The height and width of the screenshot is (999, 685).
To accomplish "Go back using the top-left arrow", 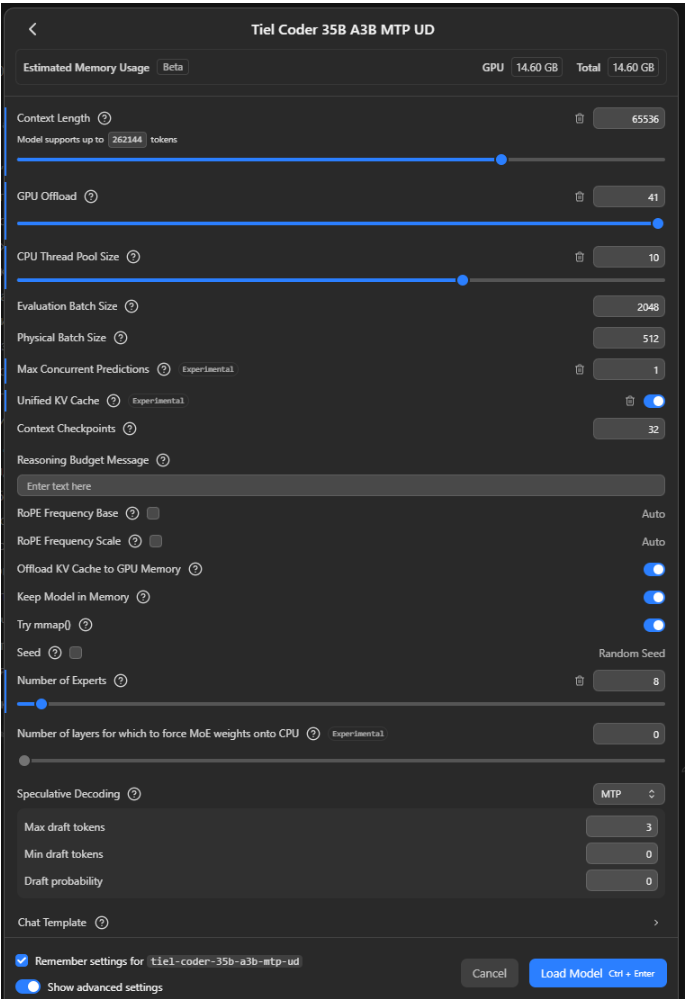I will coord(32,29).
